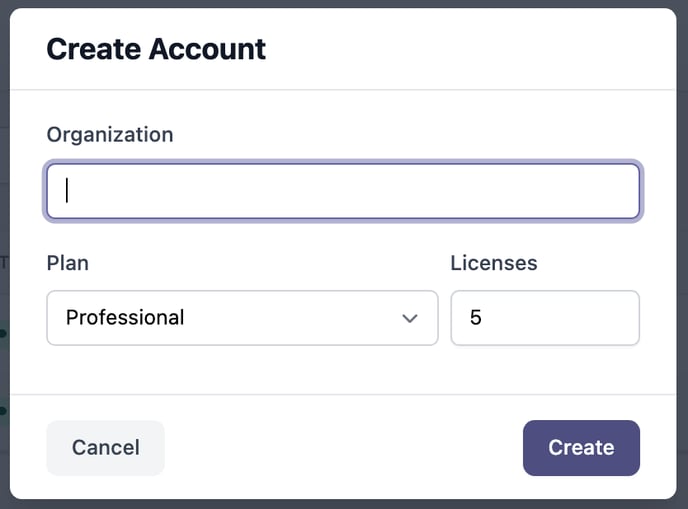Click the empty footer area between Cancel and Create
This screenshot has height=509, width=688.
(343, 448)
